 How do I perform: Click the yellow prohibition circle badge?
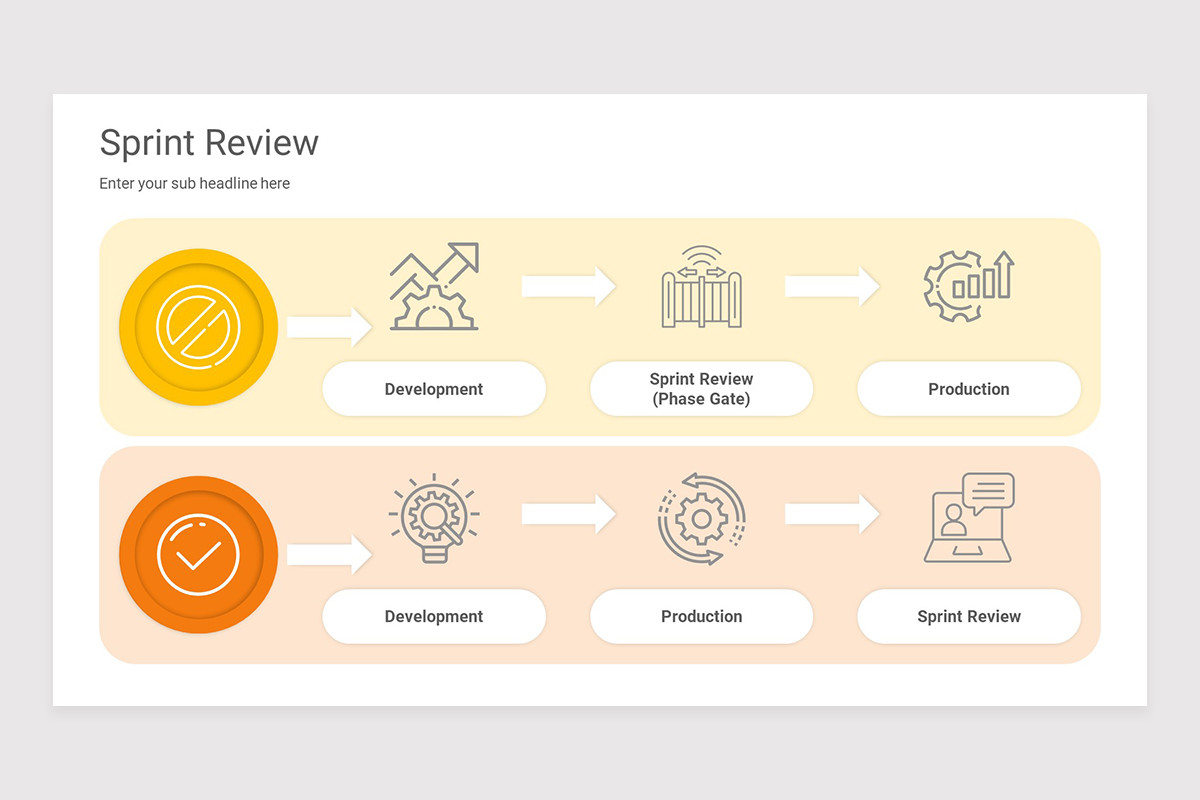coord(198,326)
